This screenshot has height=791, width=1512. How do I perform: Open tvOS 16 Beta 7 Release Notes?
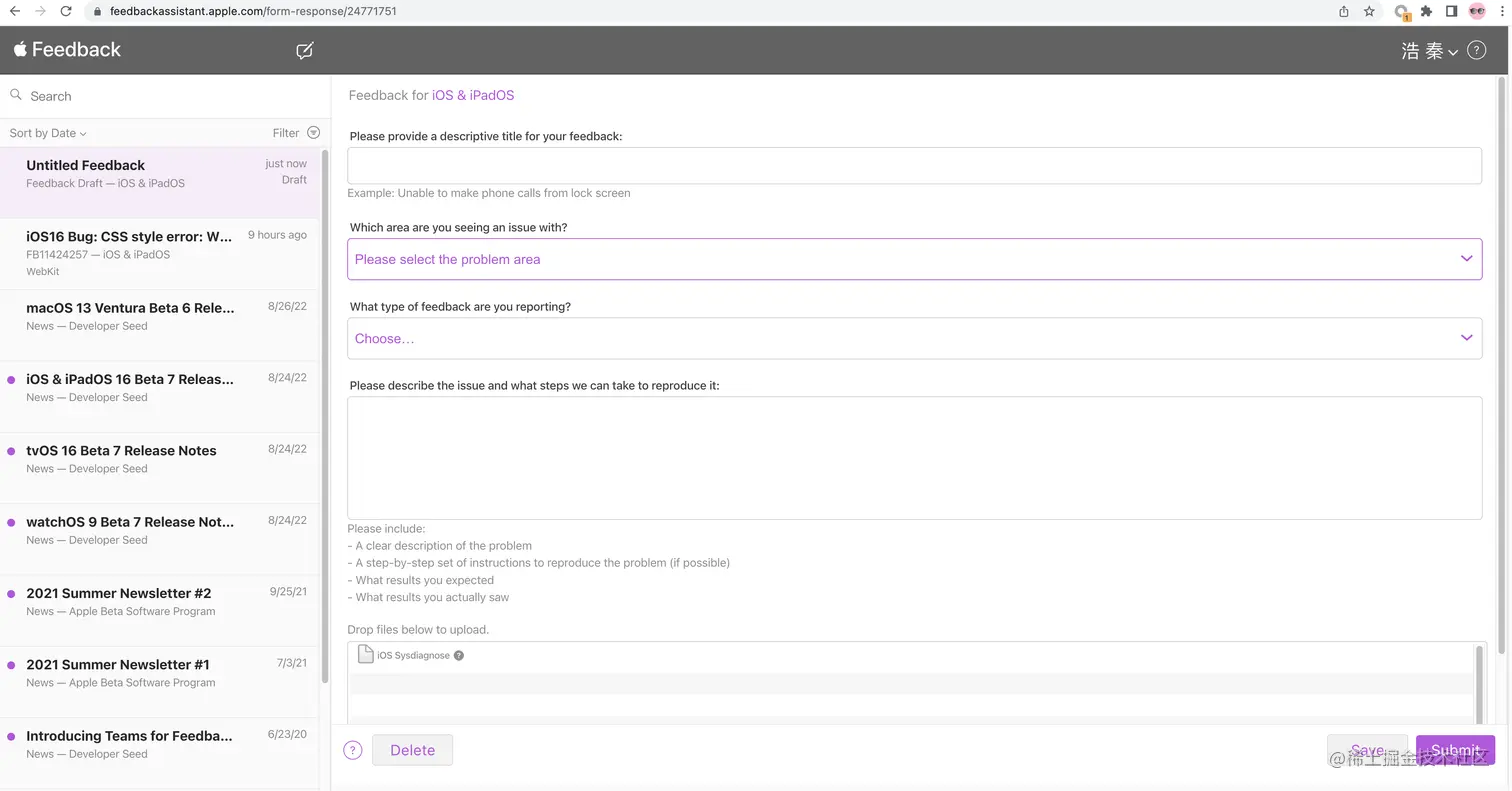[160, 468]
